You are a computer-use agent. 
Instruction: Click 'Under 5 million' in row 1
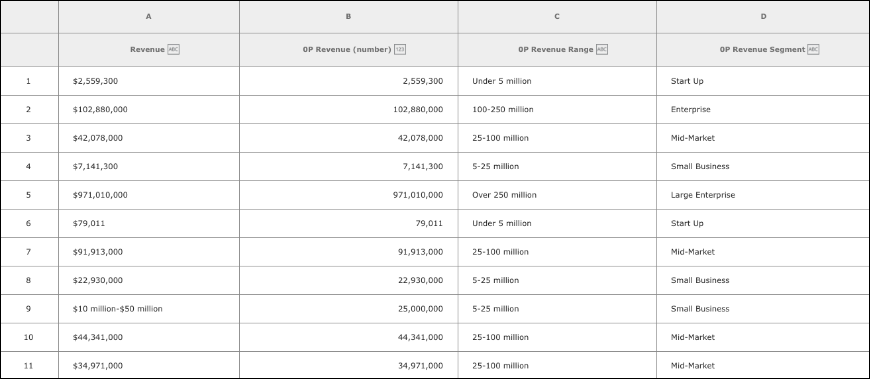[x=557, y=81]
